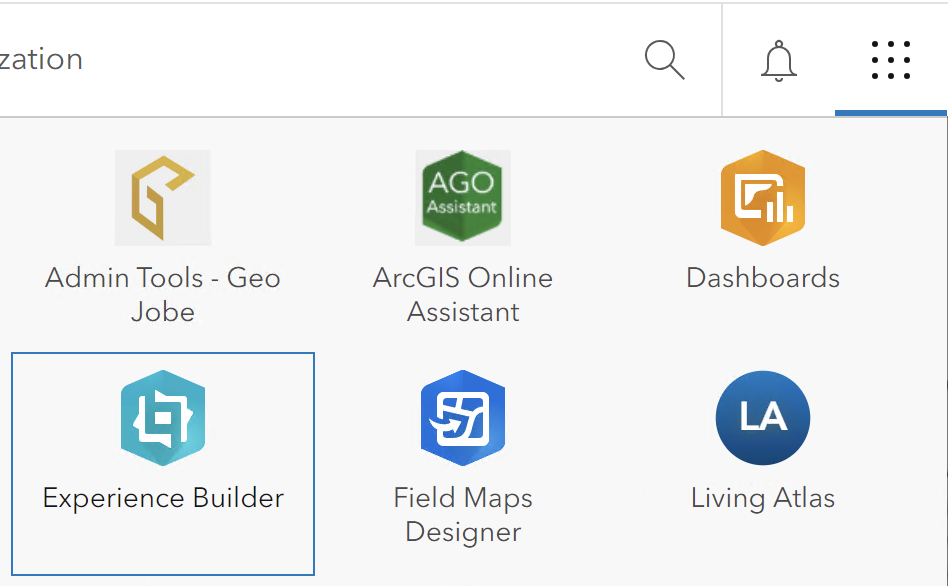Click the 'Field Maps Designer' label
The image size is (948, 586).
point(463,515)
